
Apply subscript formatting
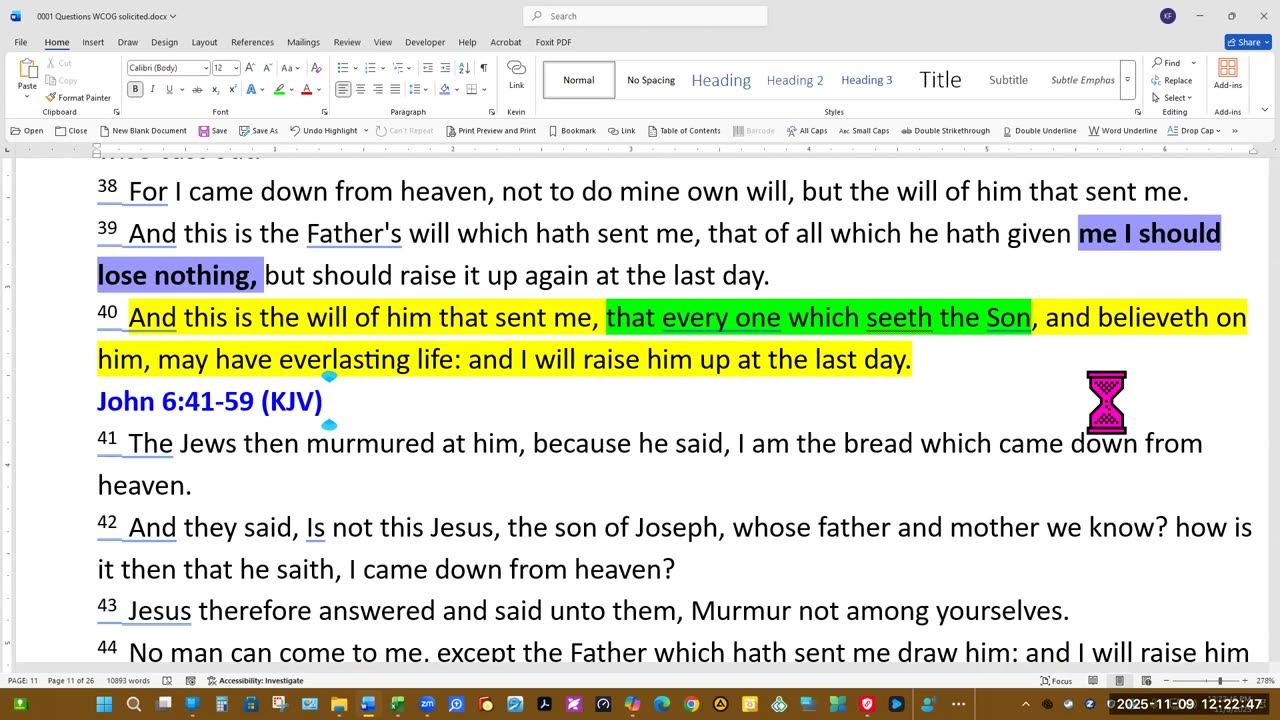tap(215, 90)
